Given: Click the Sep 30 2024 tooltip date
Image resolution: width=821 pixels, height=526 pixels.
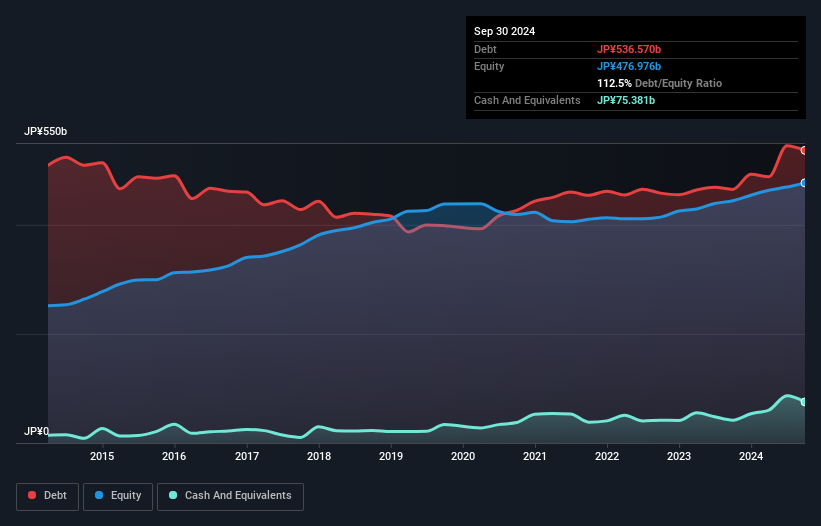Looking at the screenshot, I should (504, 31).
